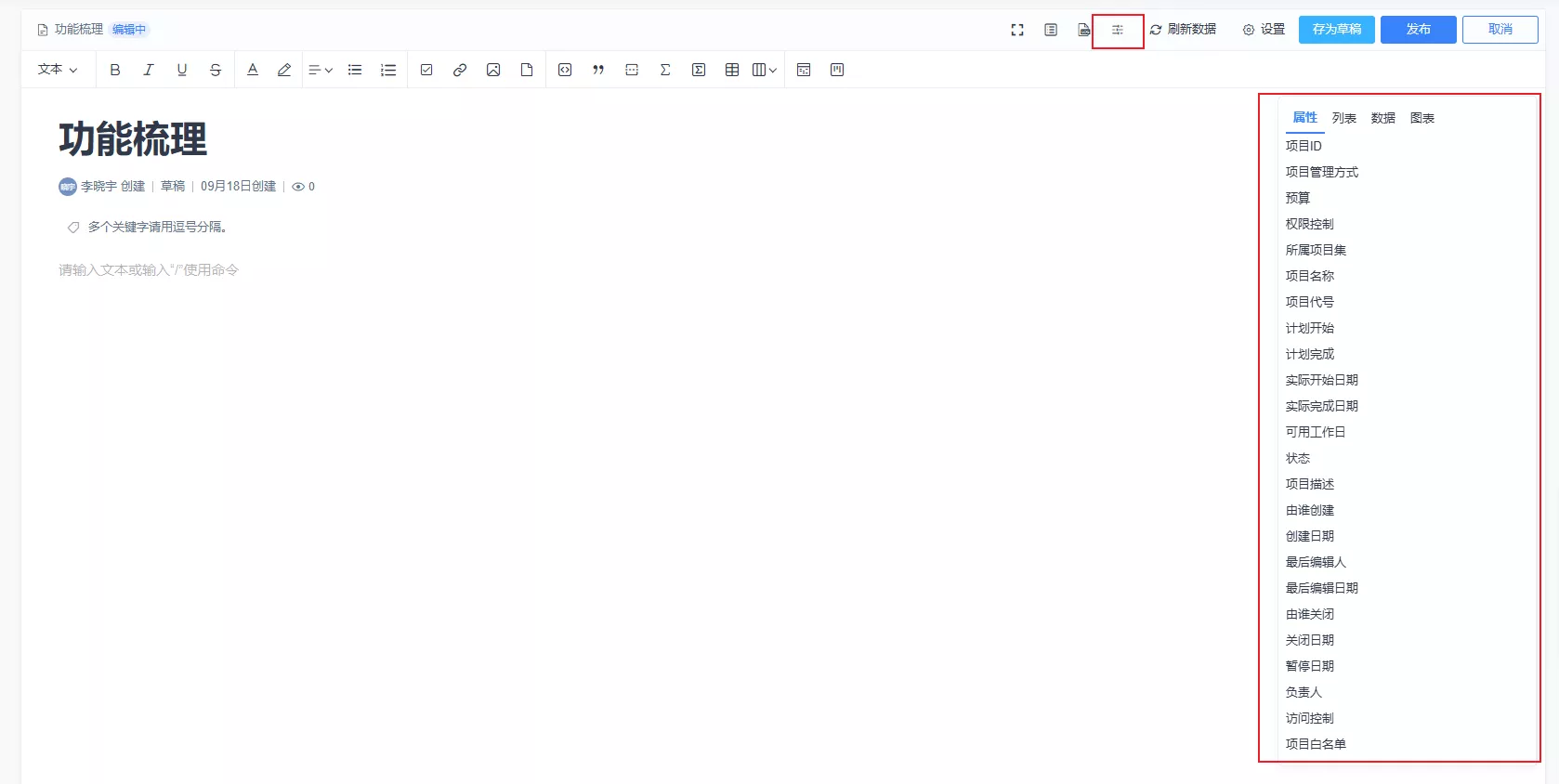
Task: Open the 图表 tab
Action: pyautogui.click(x=1421, y=118)
